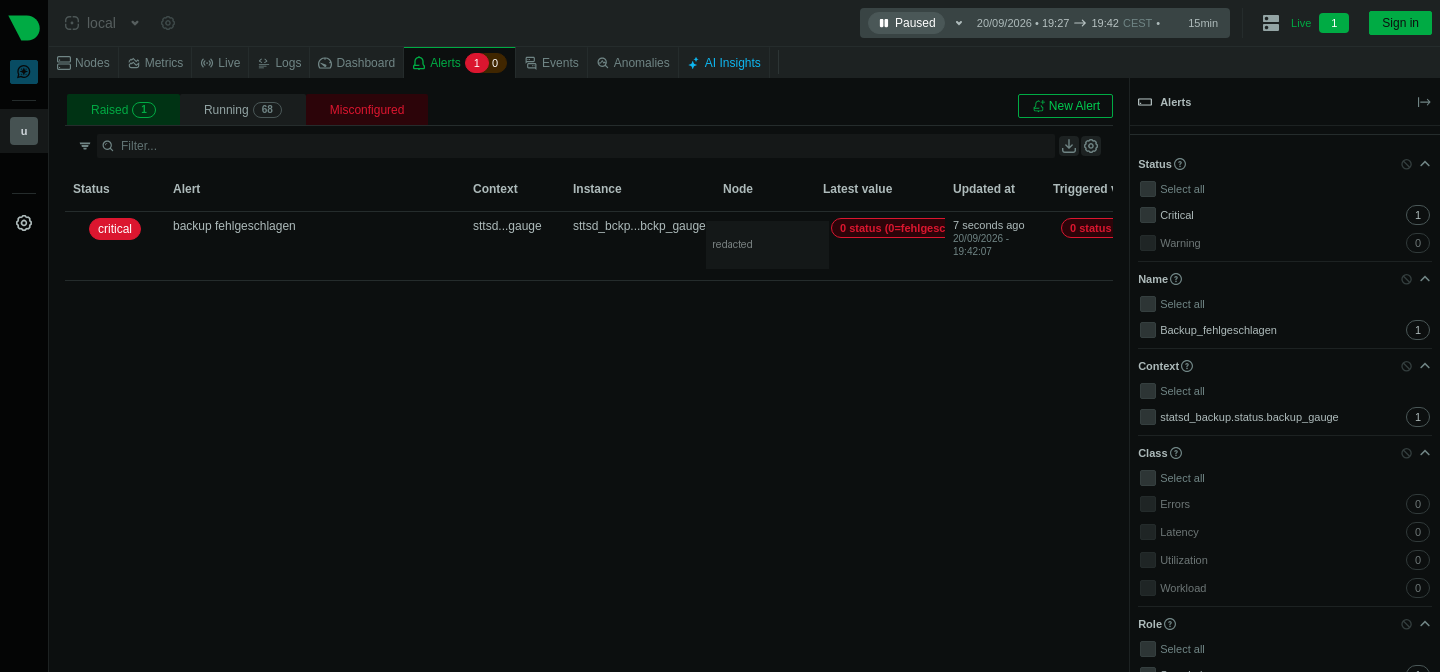Open the dropdown arrow next to Paused
The width and height of the screenshot is (1440, 672).
[959, 23]
